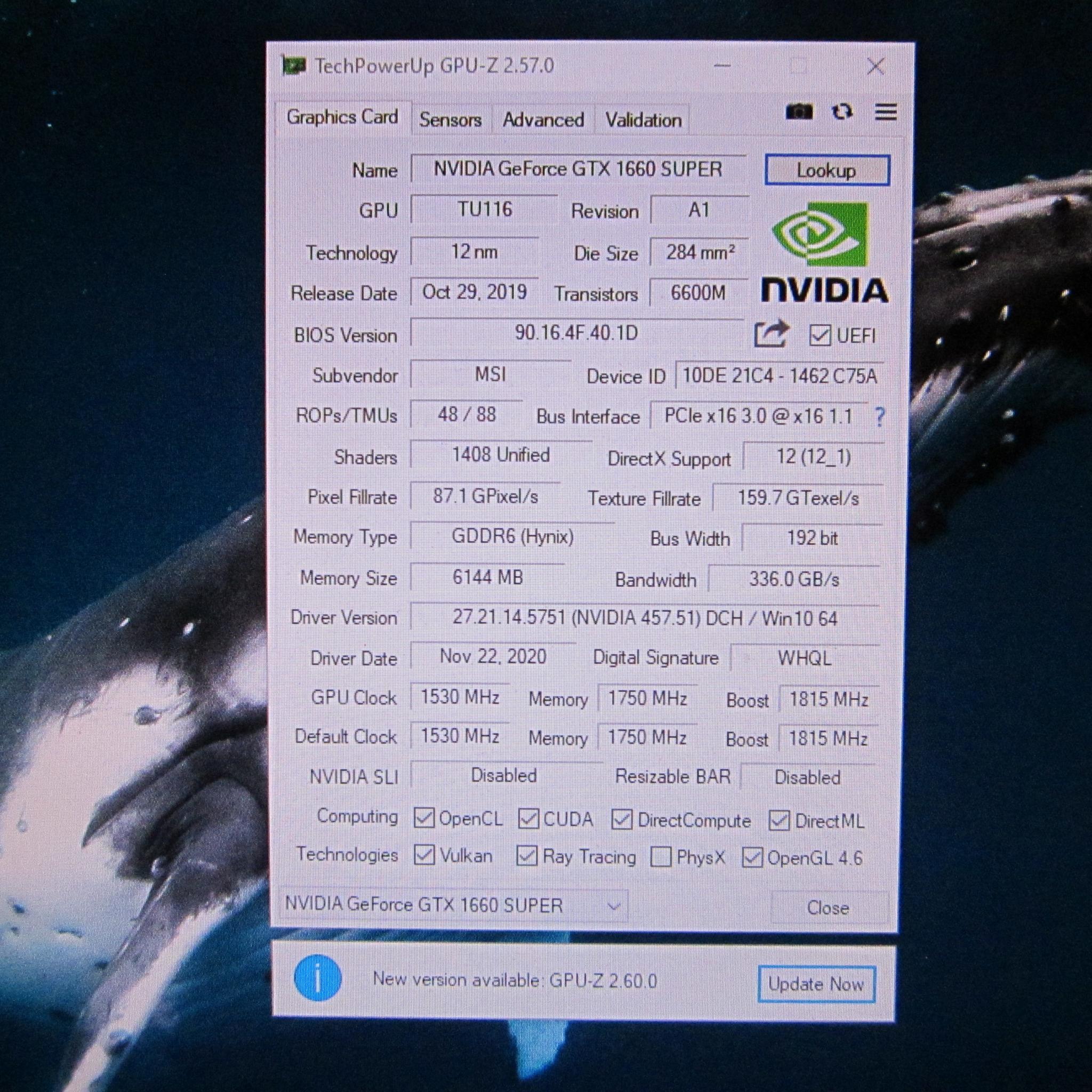The image size is (1092, 1092).
Task: Click the Subvendor field MSI
Action: tap(491, 374)
